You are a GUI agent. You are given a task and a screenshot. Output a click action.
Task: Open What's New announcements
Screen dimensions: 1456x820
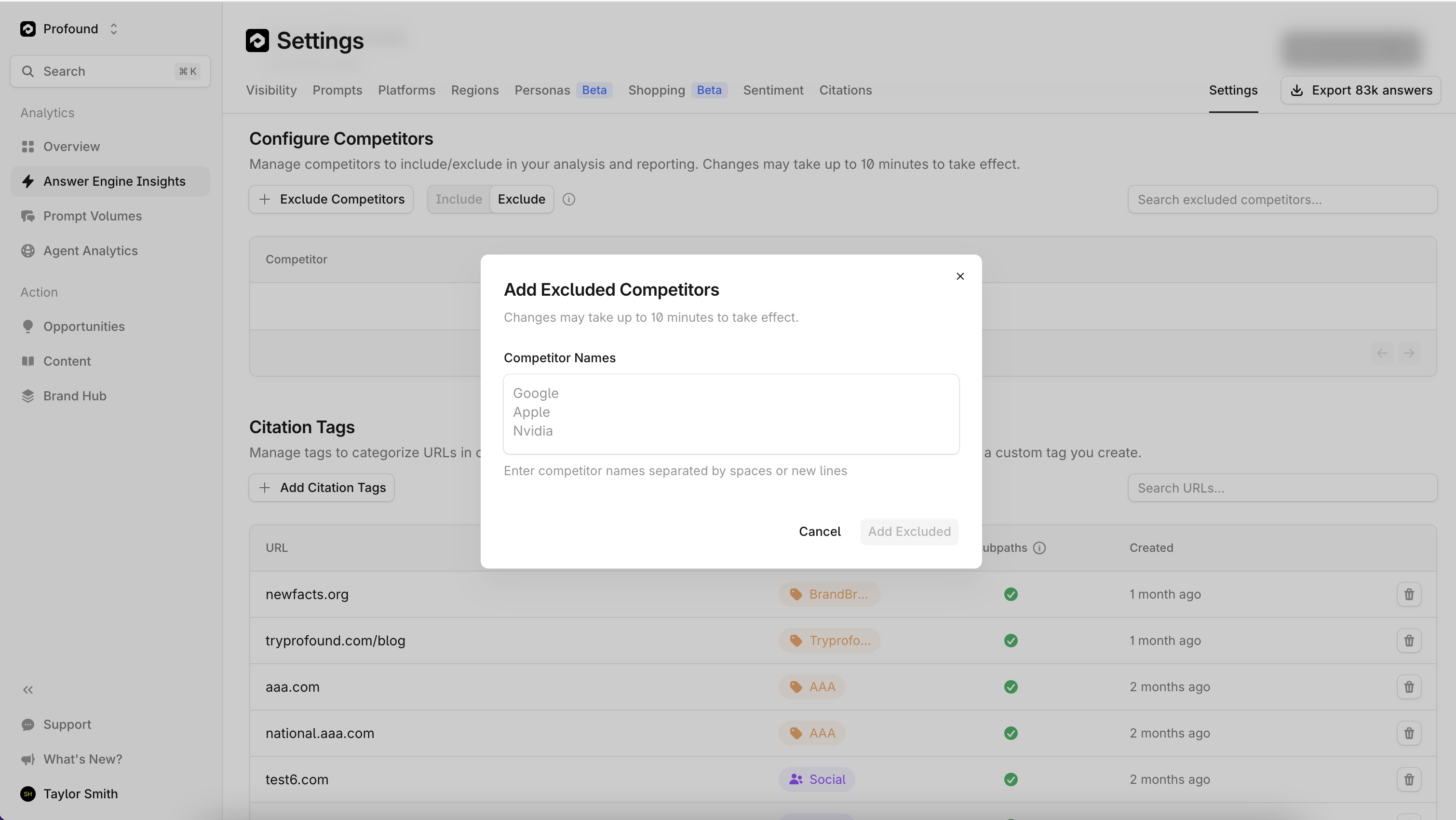click(x=82, y=759)
